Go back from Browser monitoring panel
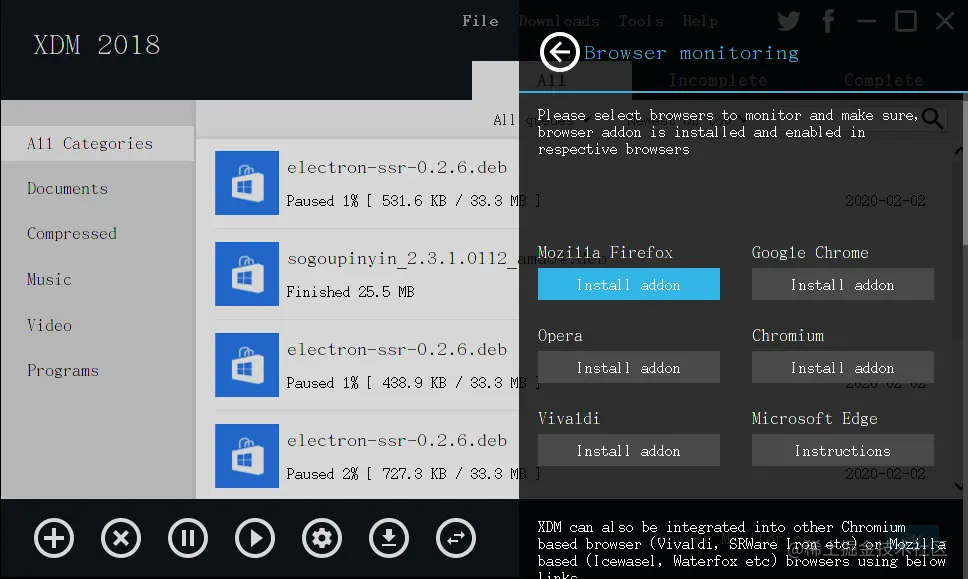The height and width of the screenshot is (579, 968). 559,52
